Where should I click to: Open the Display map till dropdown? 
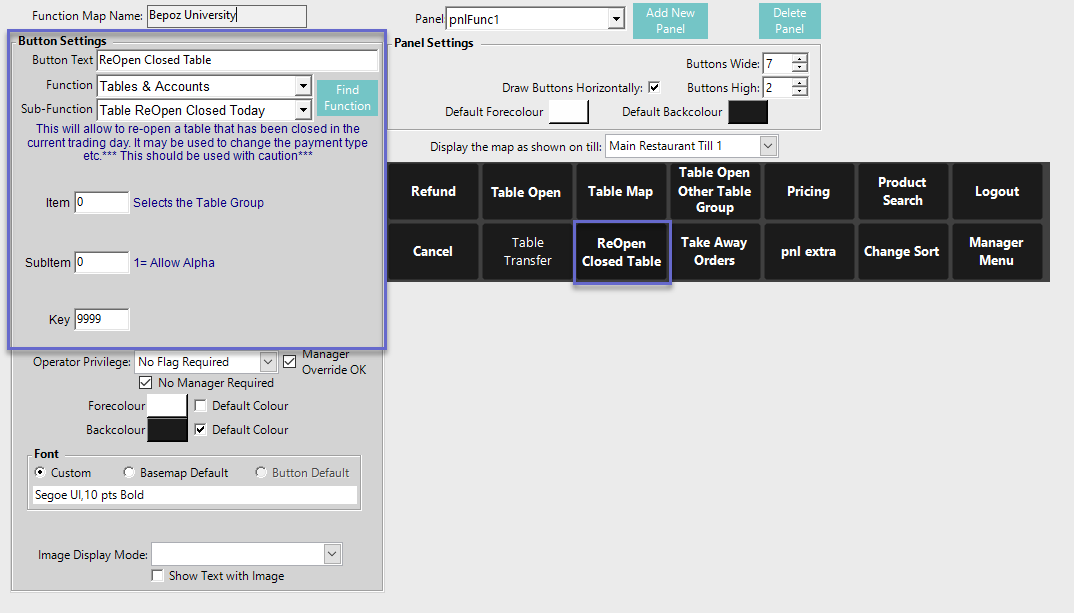pyautogui.click(x=769, y=146)
